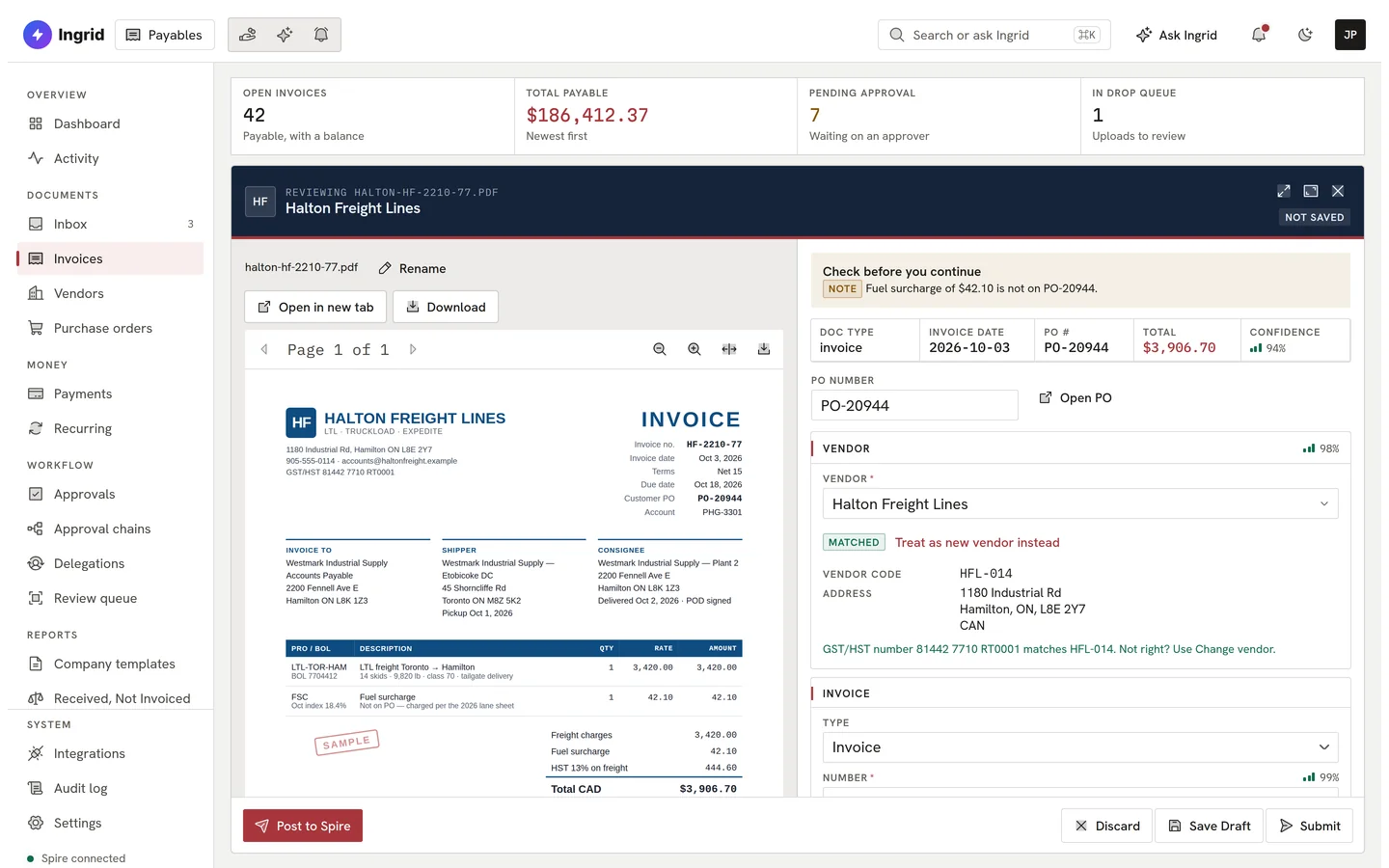Click invoice date 2026-10-03 value
The image size is (1389, 868).
pyautogui.click(x=969, y=347)
